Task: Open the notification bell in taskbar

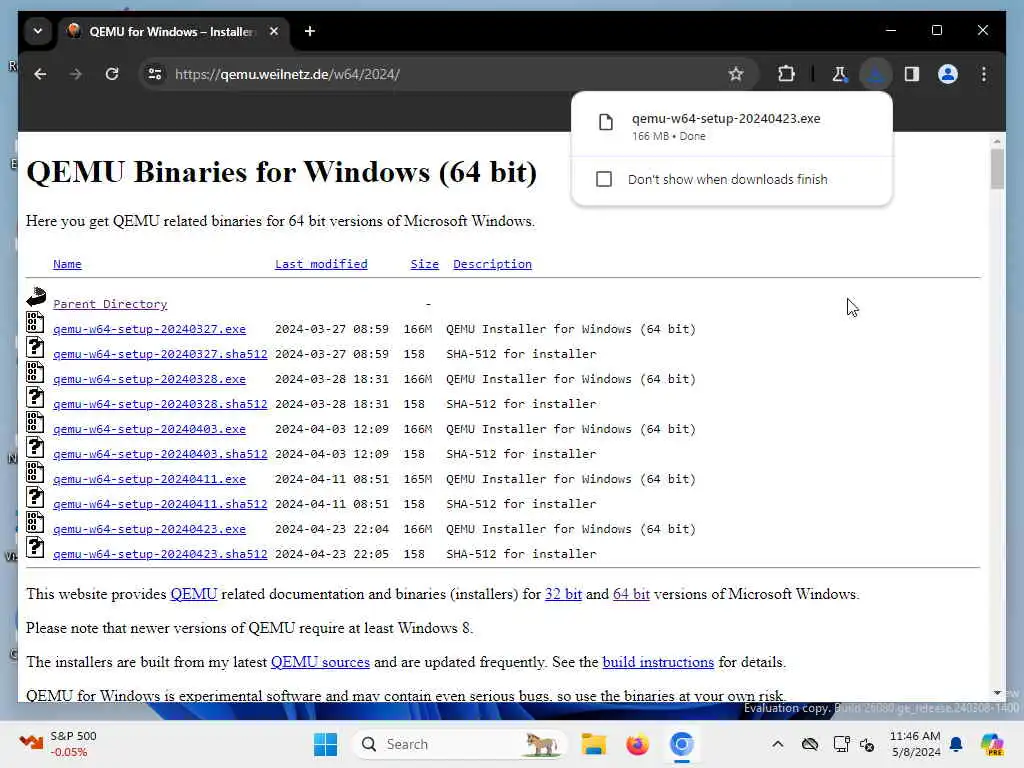Action: (x=956, y=744)
